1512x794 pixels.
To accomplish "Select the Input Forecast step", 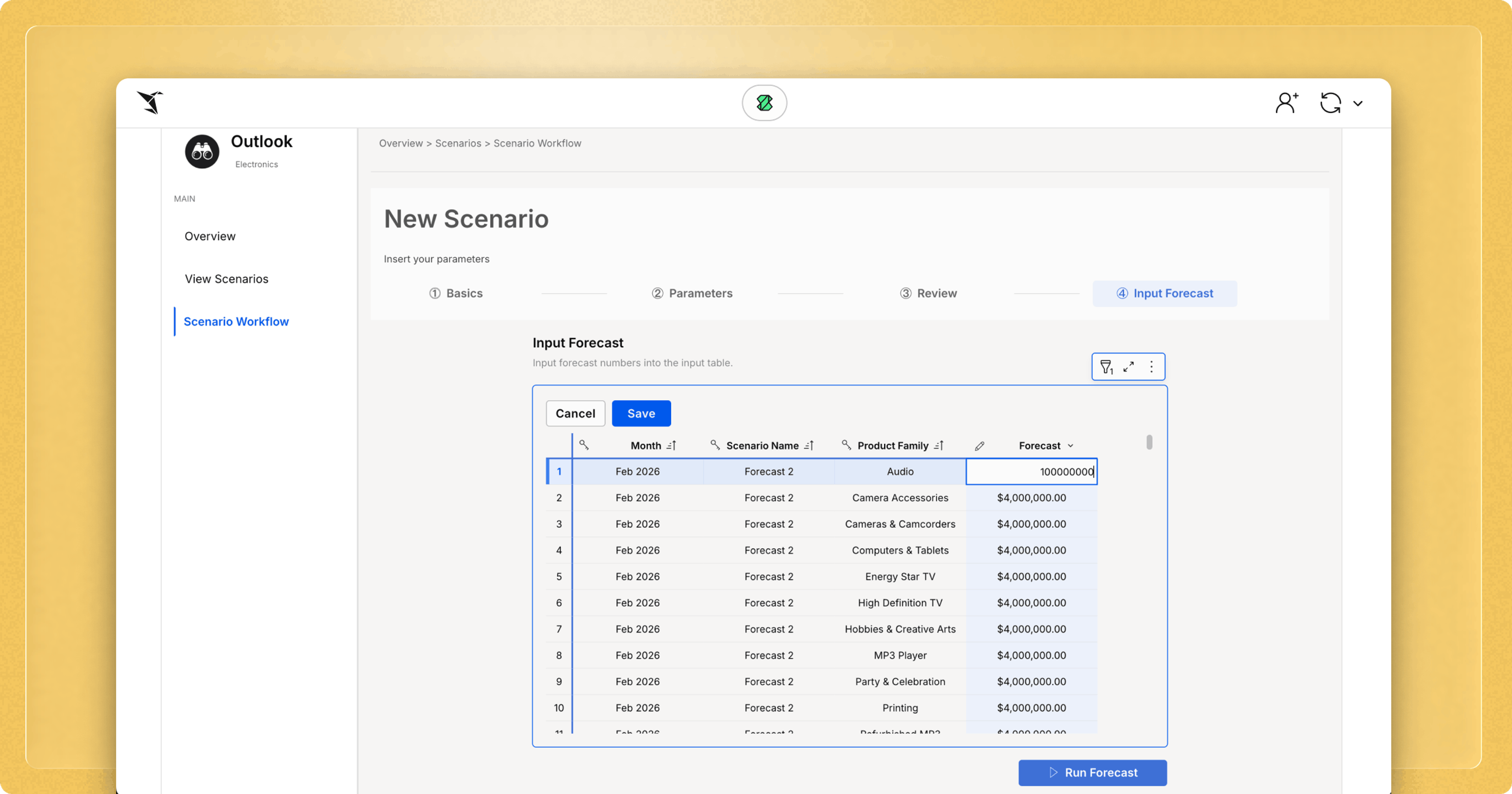I will [x=1165, y=293].
